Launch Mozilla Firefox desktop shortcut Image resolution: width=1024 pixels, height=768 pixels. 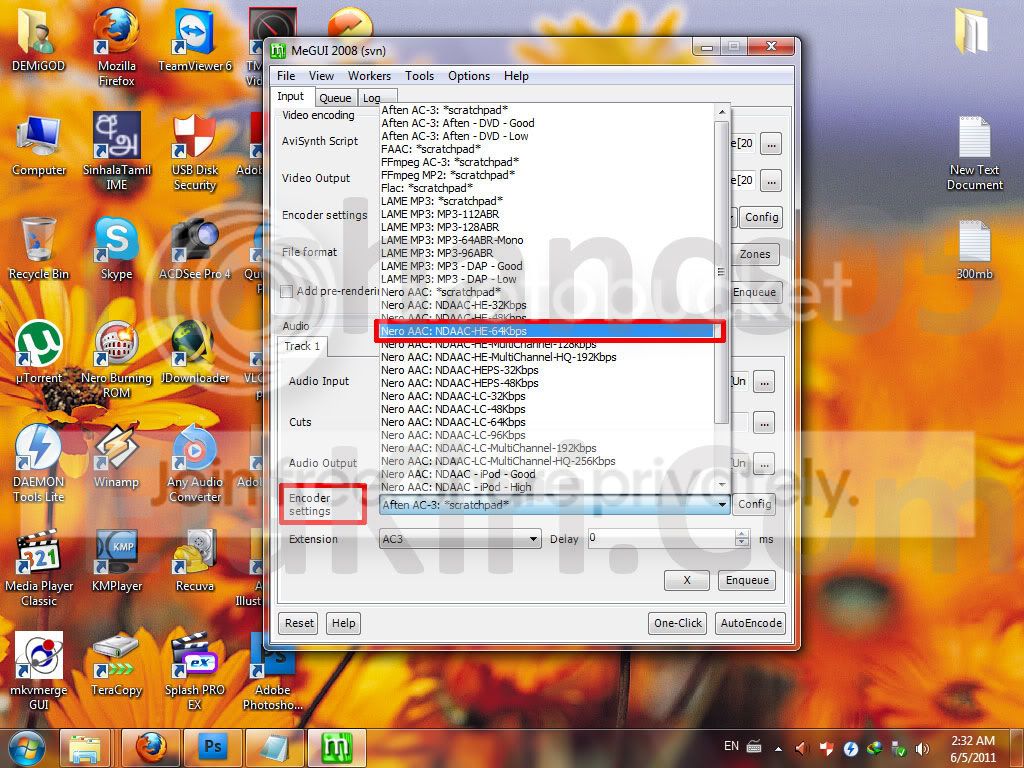click(116, 46)
